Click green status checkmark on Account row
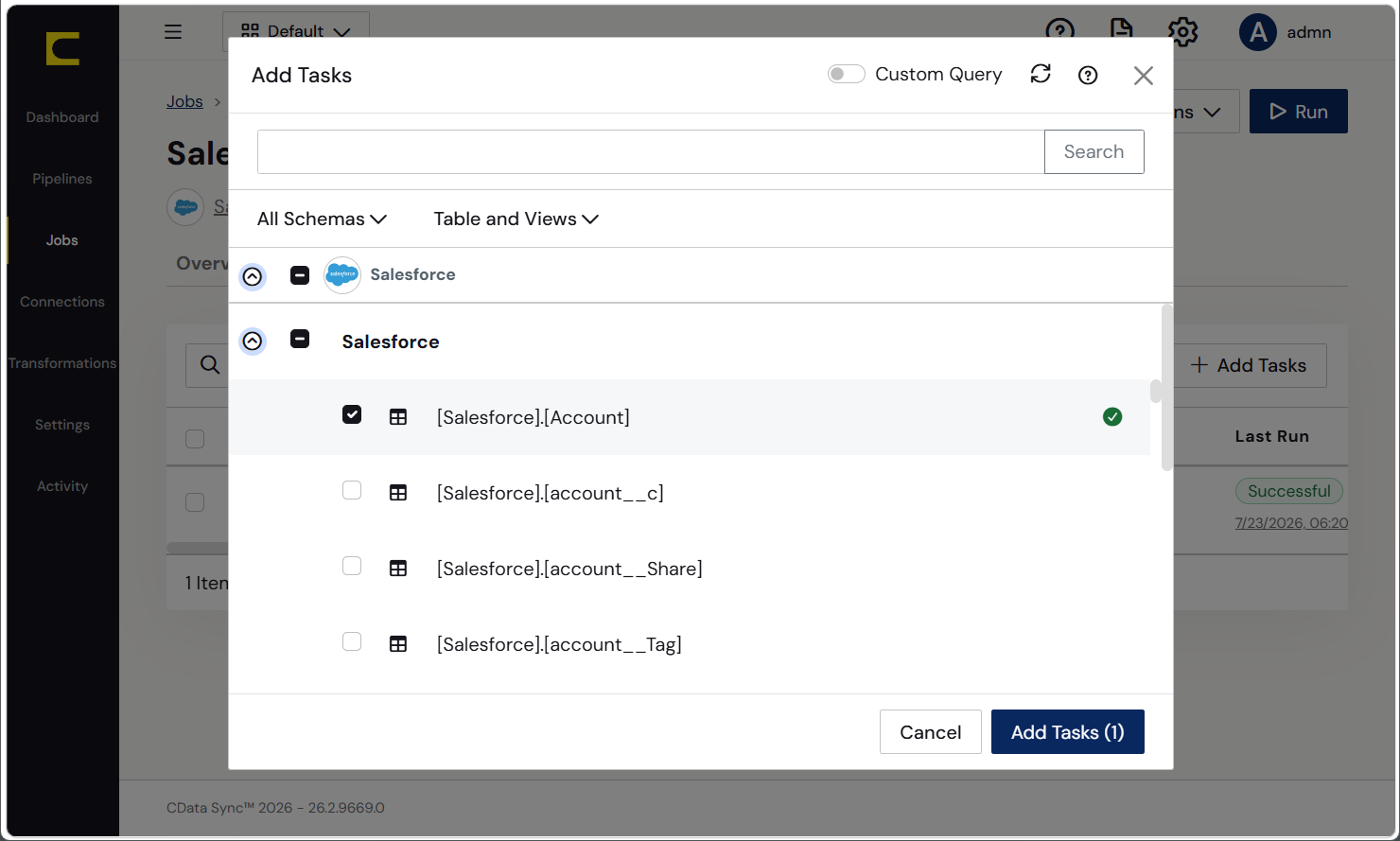This screenshot has width=1400, height=841. (1112, 417)
